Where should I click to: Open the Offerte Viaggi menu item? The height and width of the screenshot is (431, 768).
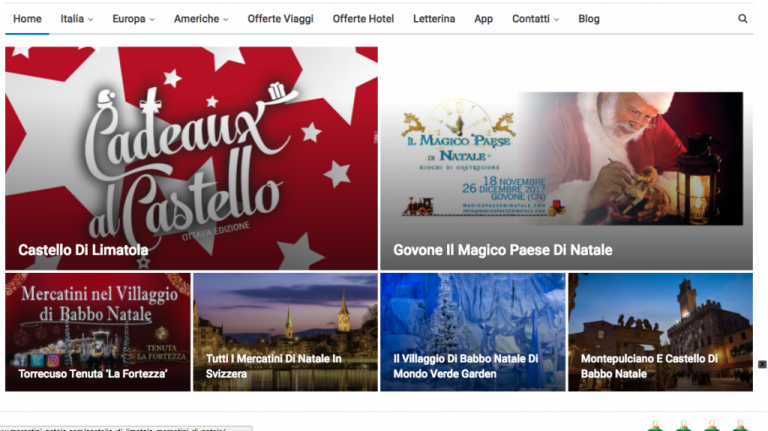pyautogui.click(x=280, y=19)
